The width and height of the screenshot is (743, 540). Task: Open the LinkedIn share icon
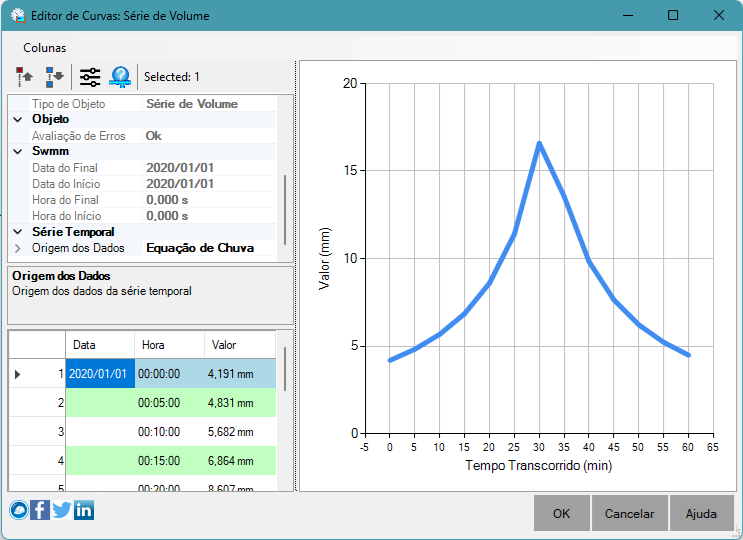pyautogui.click(x=84, y=510)
